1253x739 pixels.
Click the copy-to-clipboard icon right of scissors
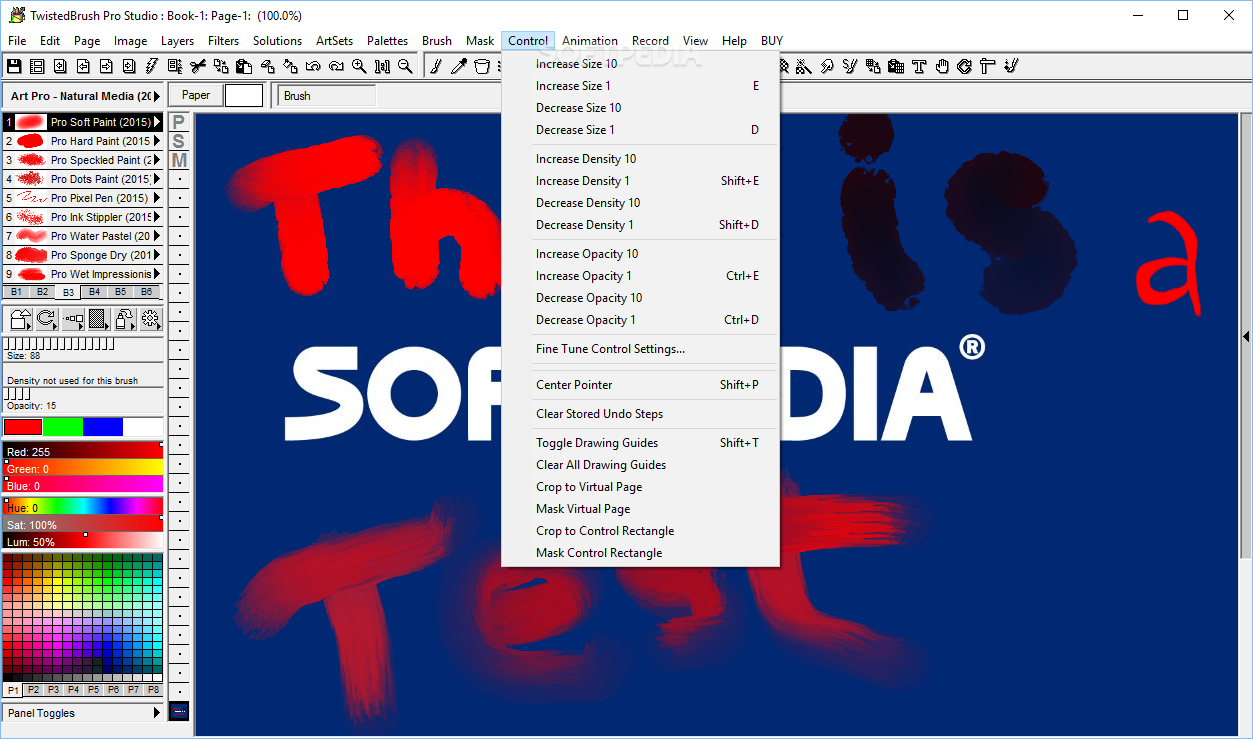(221, 66)
